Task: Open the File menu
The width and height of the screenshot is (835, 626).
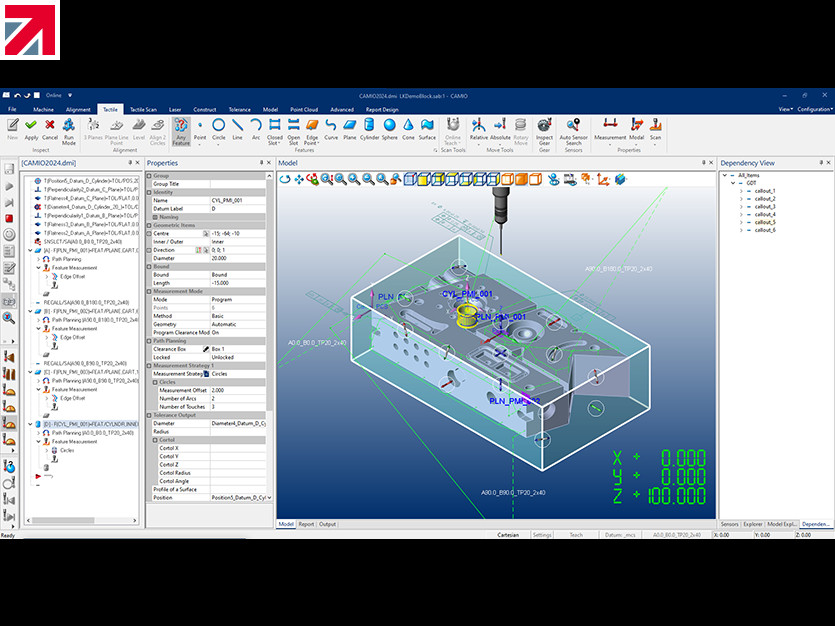Action: click(x=12, y=109)
